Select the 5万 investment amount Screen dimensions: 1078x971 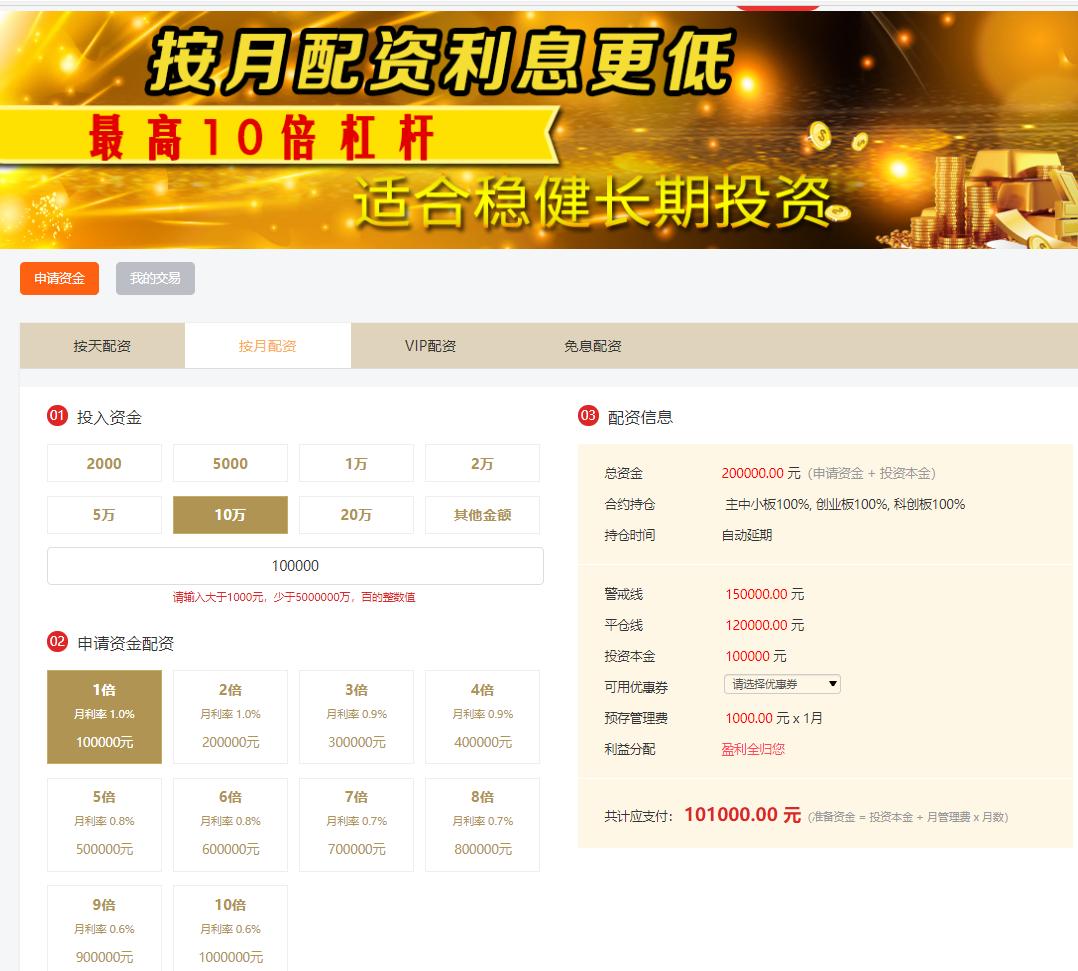click(x=103, y=514)
